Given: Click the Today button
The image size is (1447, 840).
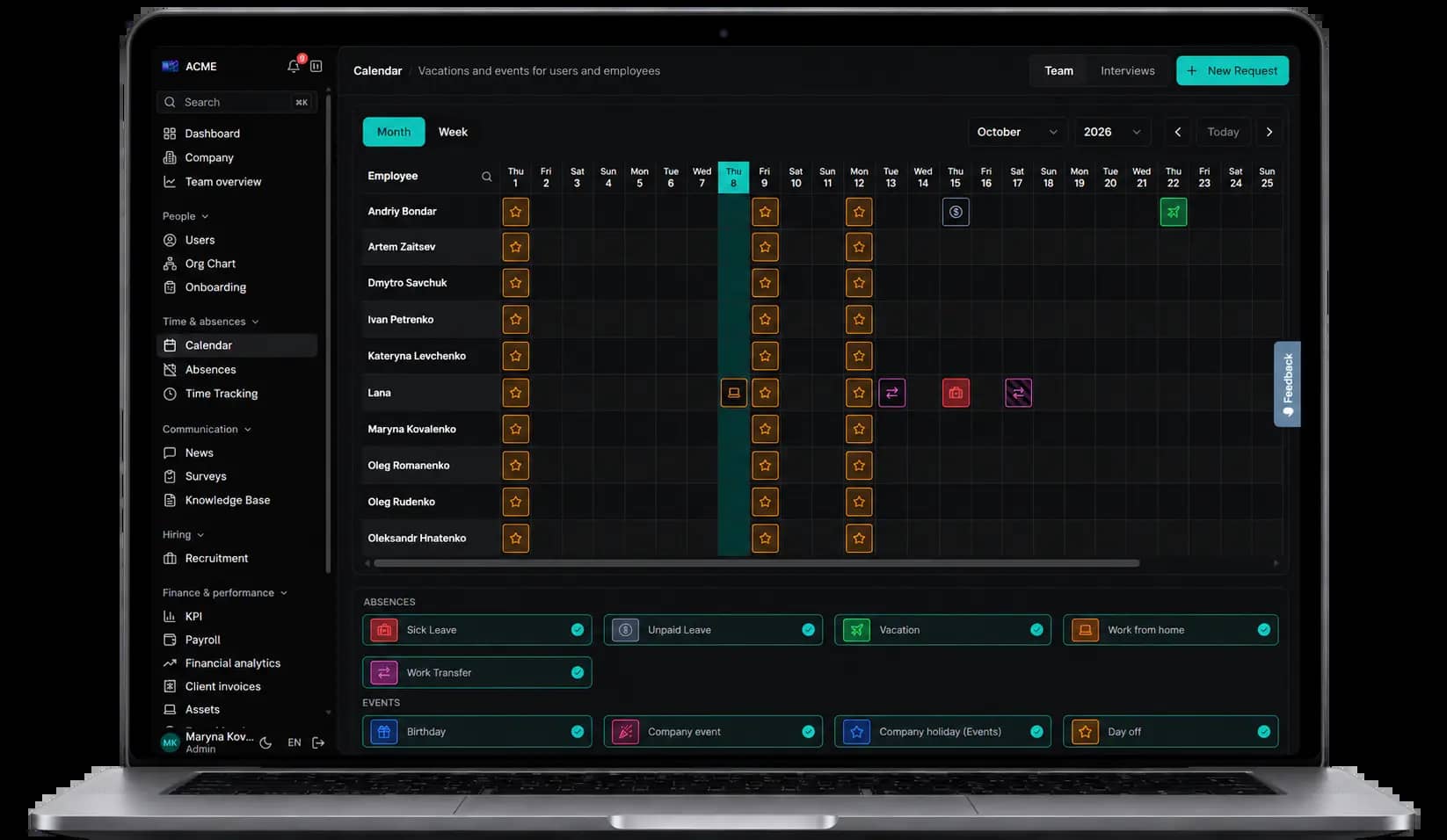Looking at the screenshot, I should click(x=1223, y=132).
